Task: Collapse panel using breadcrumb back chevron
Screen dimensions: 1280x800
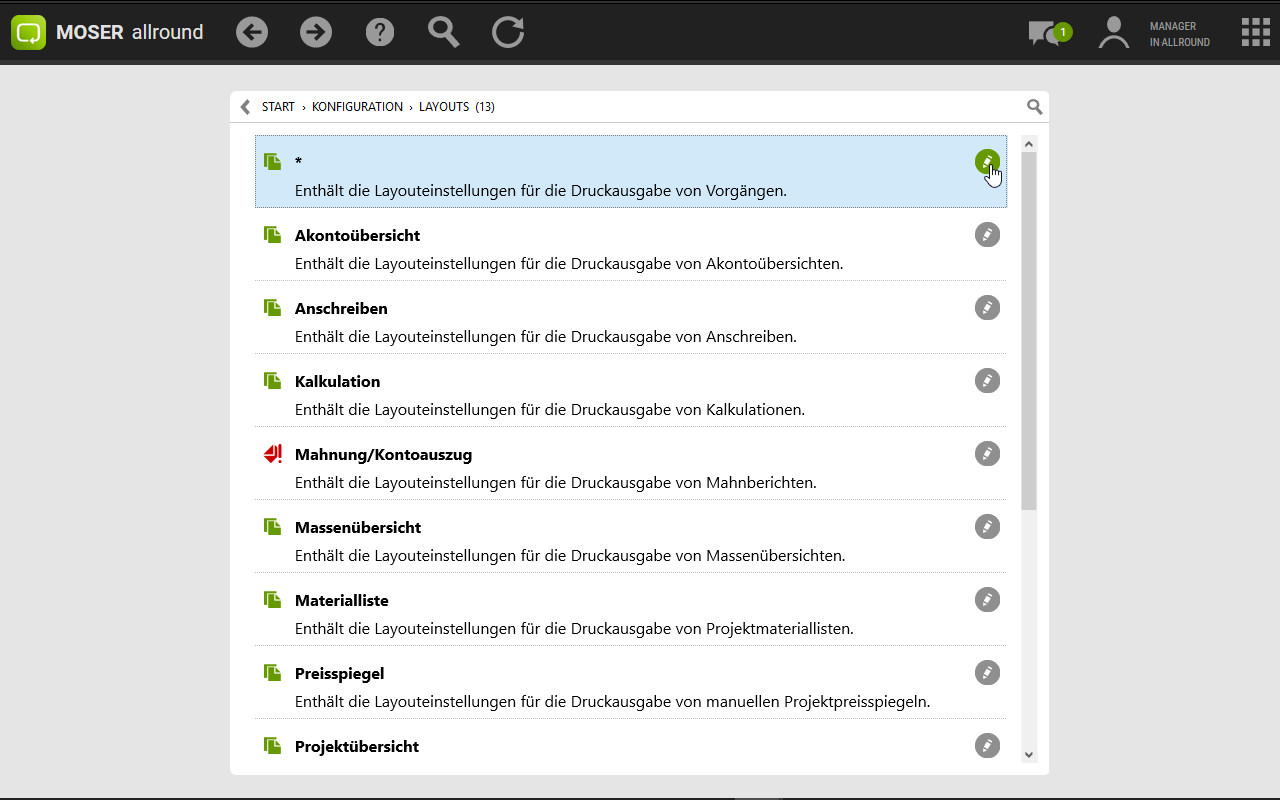Action: [245, 107]
